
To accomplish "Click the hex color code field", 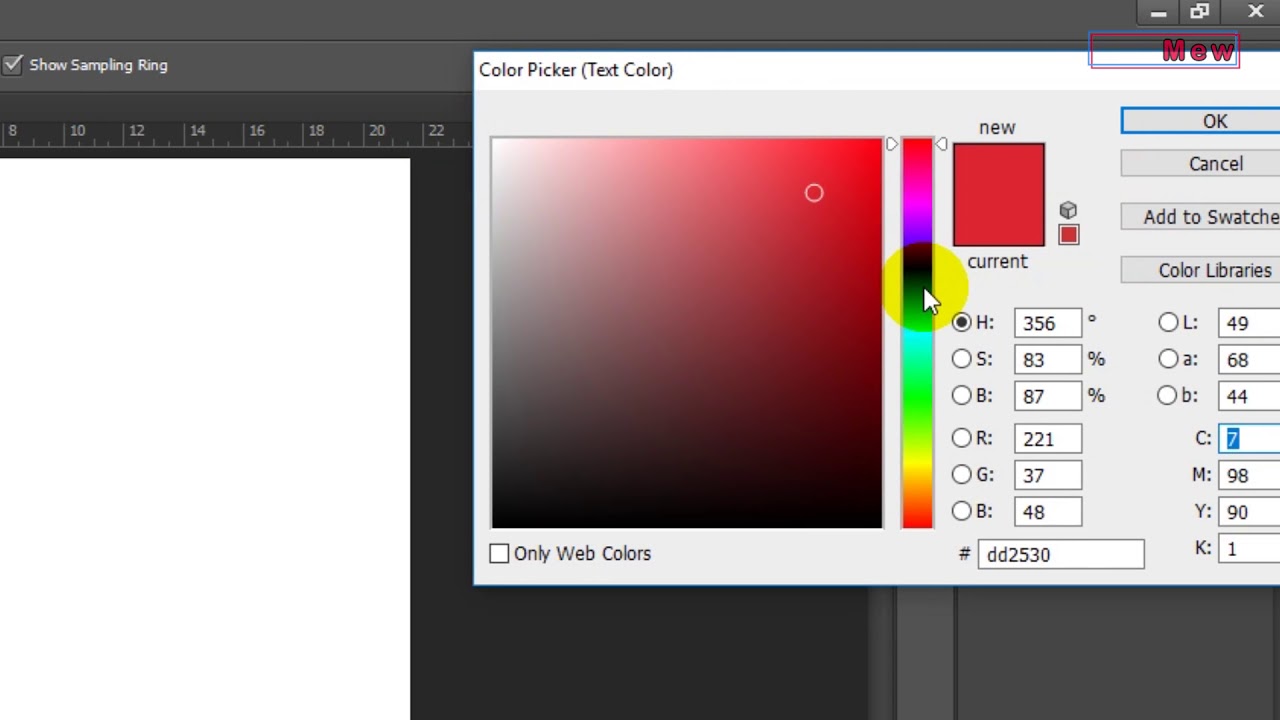I will coord(1060,554).
